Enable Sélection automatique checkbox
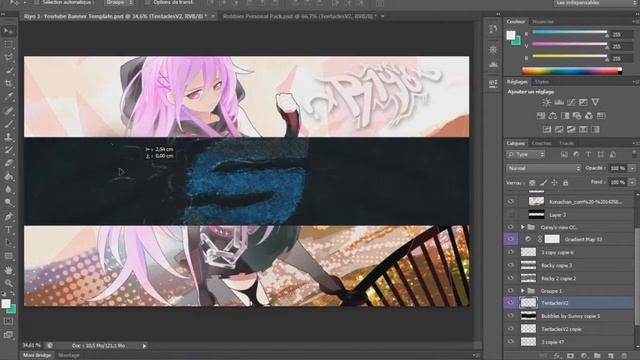 click(x=36, y=2)
